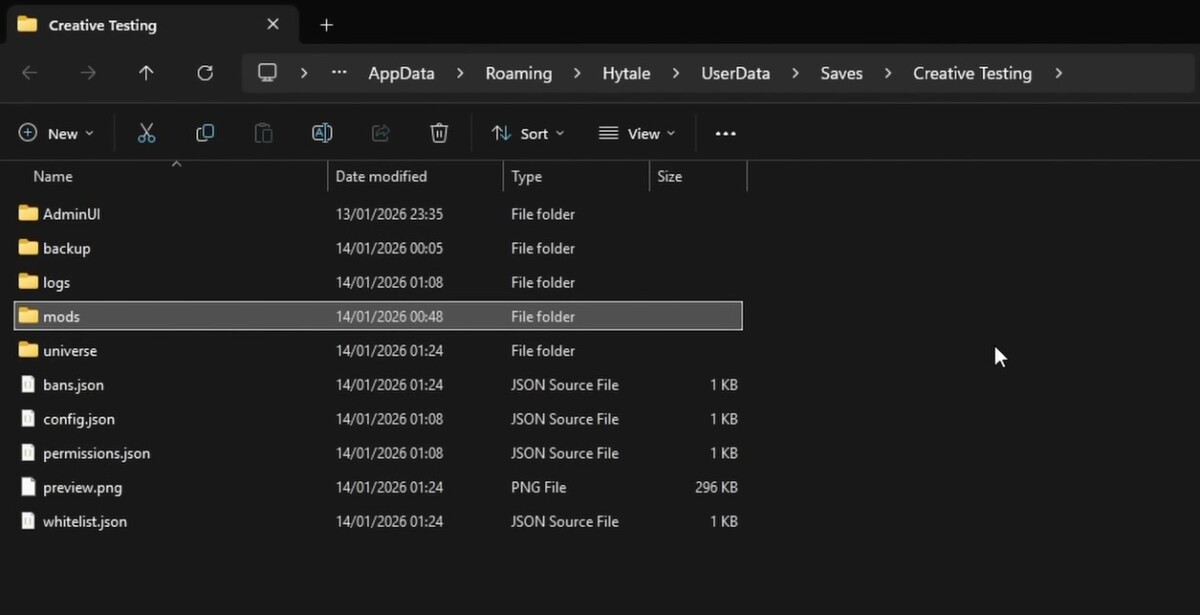Image resolution: width=1200 pixels, height=615 pixels.
Task: Copy the selected item
Action: pos(205,132)
